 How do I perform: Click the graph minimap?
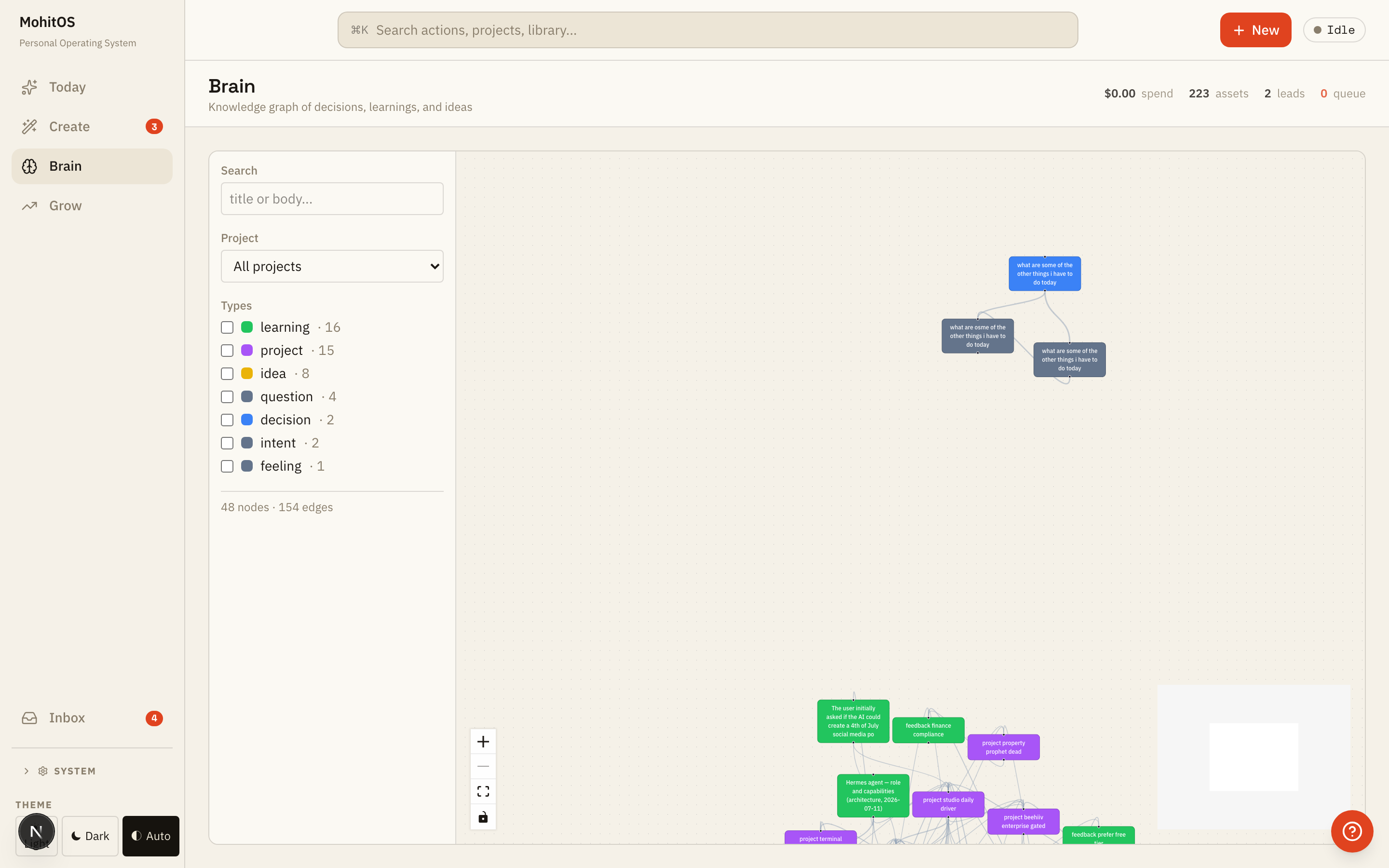tap(1253, 757)
